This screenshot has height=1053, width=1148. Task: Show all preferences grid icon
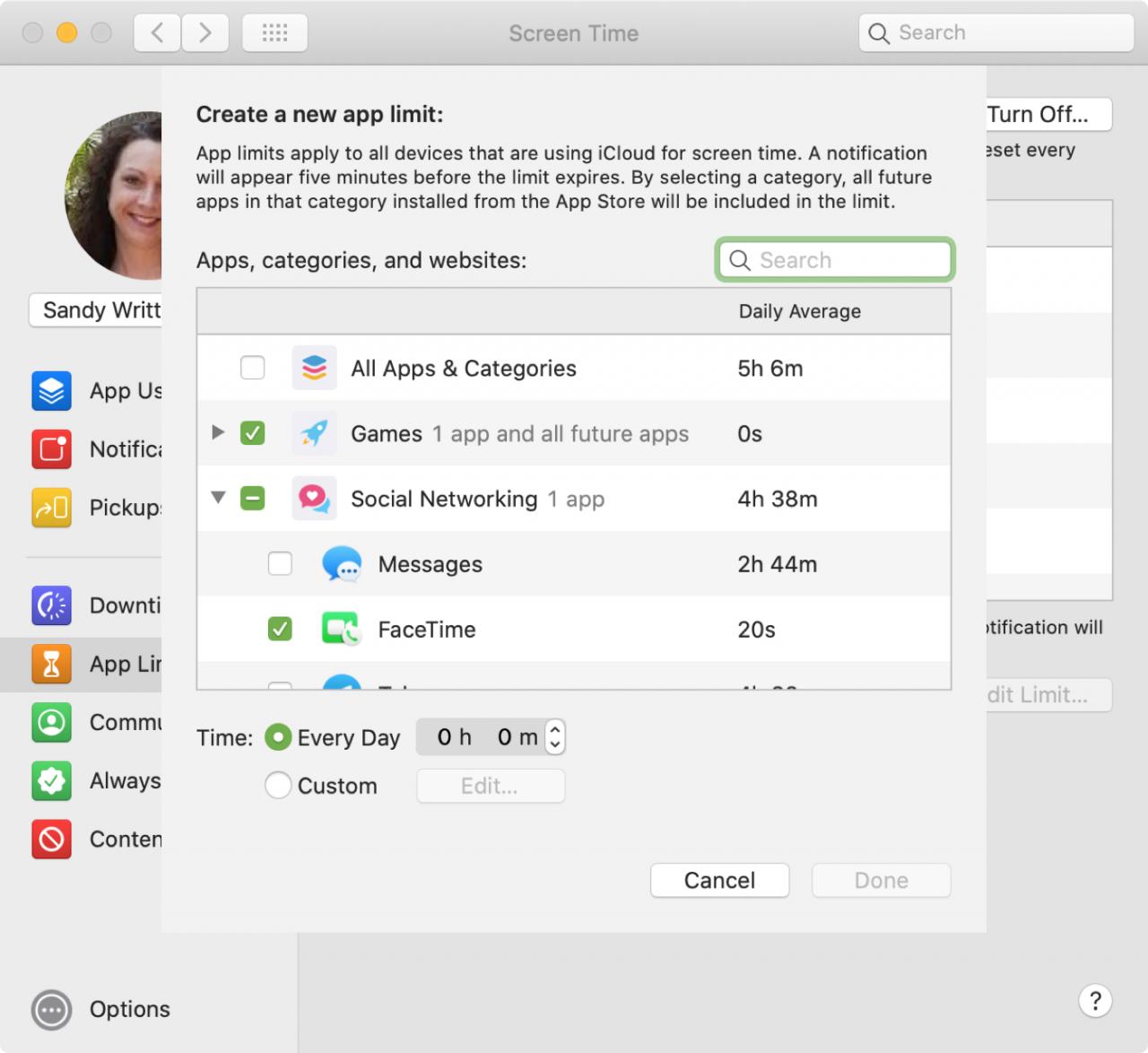click(x=274, y=33)
